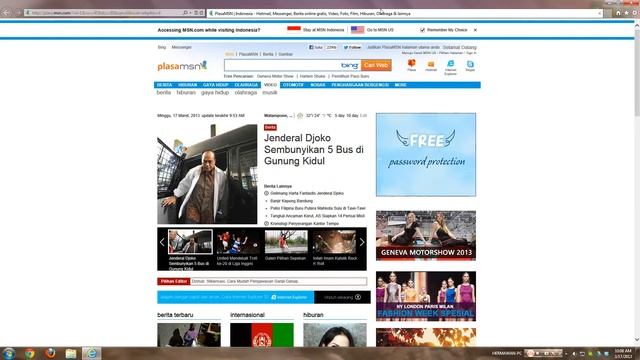Open Fashion Week Spesial banner
This screenshot has width=640, height=360.
coord(426,296)
